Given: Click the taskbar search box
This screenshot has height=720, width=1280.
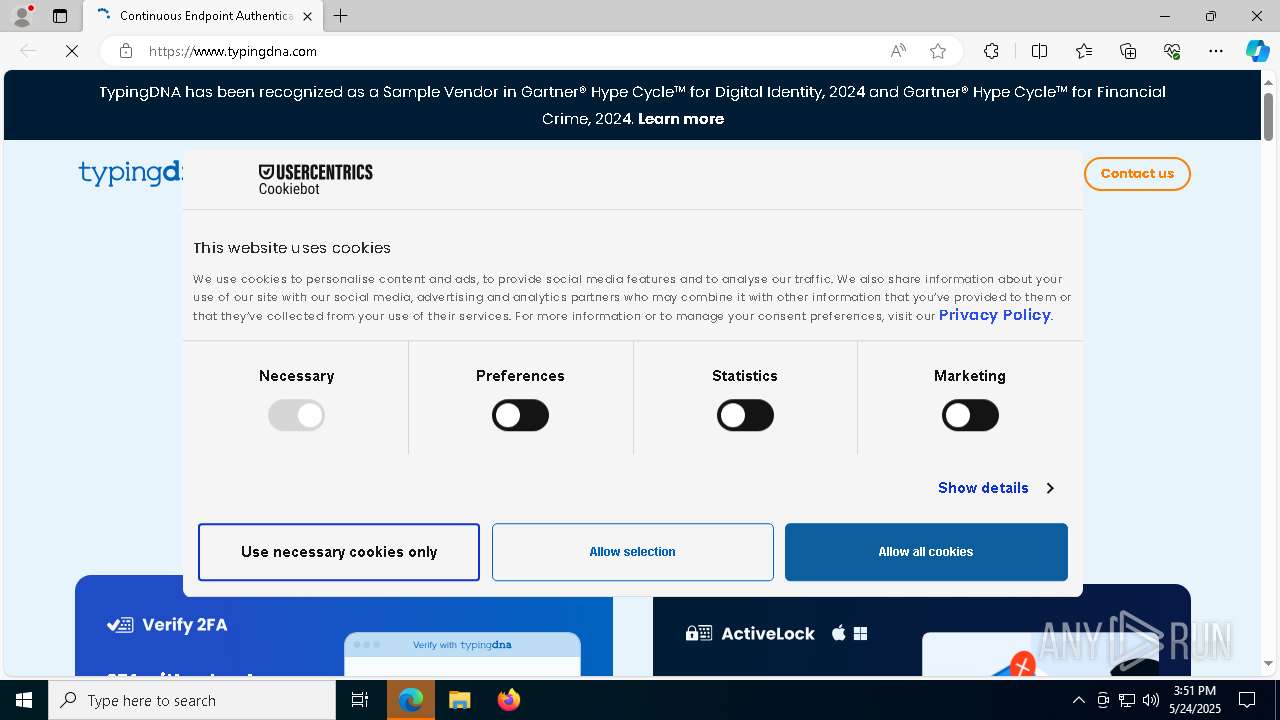Looking at the screenshot, I should (x=192, y=700).
